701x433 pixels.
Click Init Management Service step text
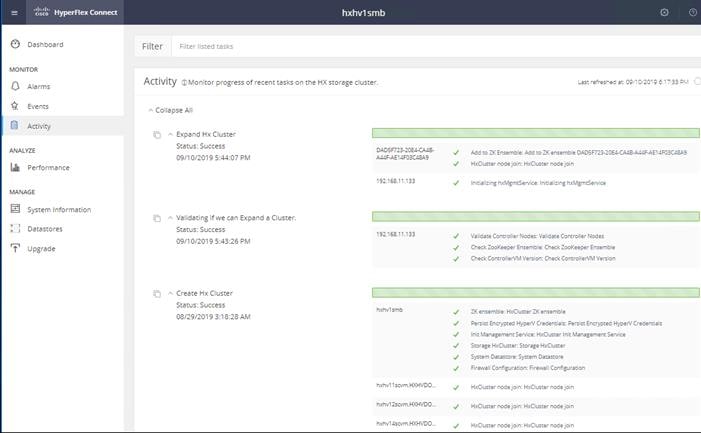[x=548, y=334]
